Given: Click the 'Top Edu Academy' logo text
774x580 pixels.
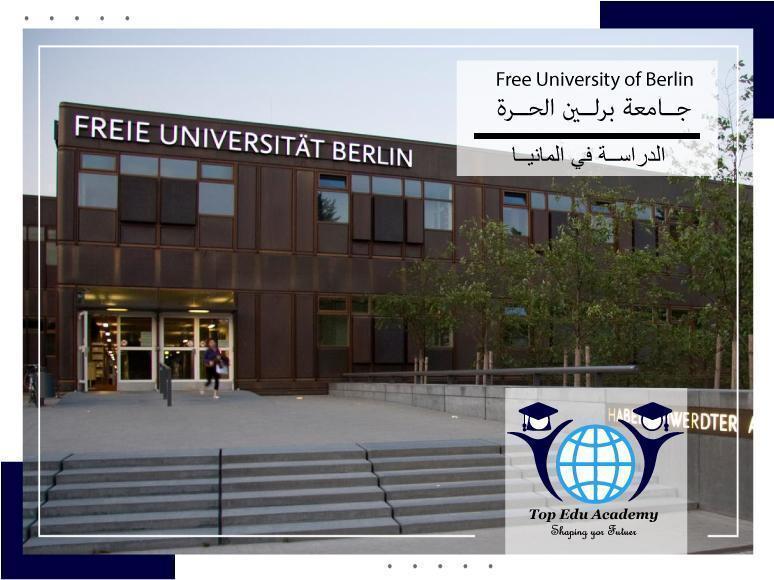Looking at the screenshot, I should (x=594, y=514).
